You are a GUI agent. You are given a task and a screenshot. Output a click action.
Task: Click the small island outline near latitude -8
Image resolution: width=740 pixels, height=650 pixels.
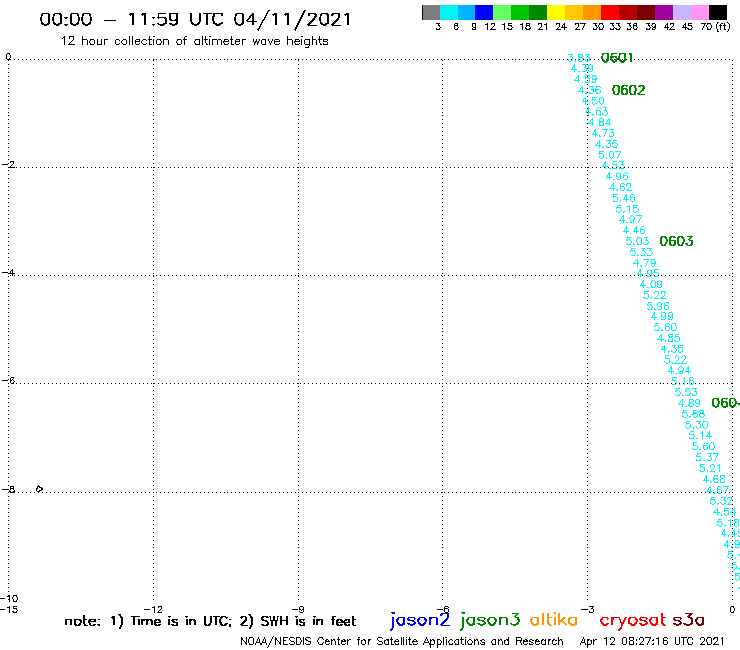tap(39, 489)
